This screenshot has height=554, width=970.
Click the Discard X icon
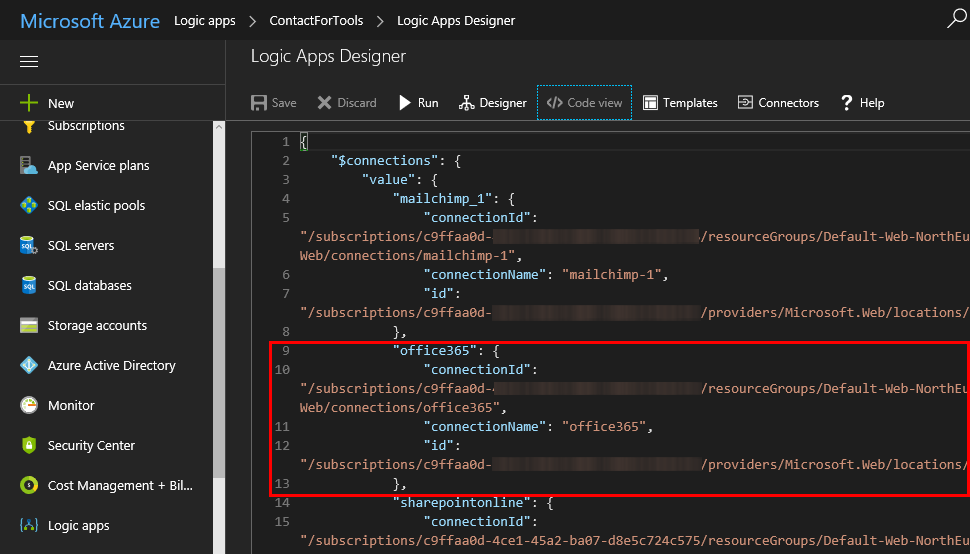pyautogui.click(x=324, y=103)
